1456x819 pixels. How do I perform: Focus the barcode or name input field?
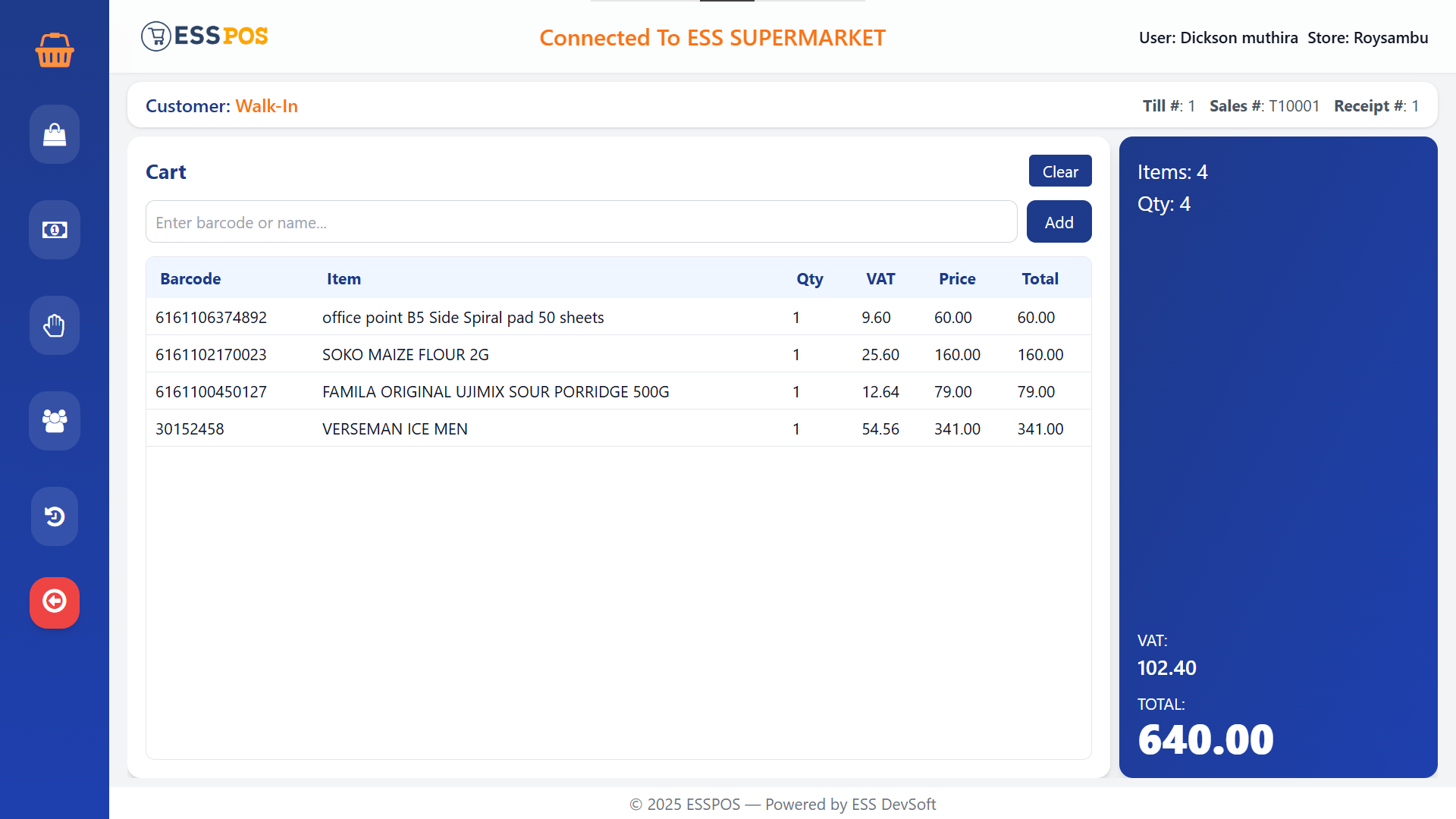pos(581,222)
